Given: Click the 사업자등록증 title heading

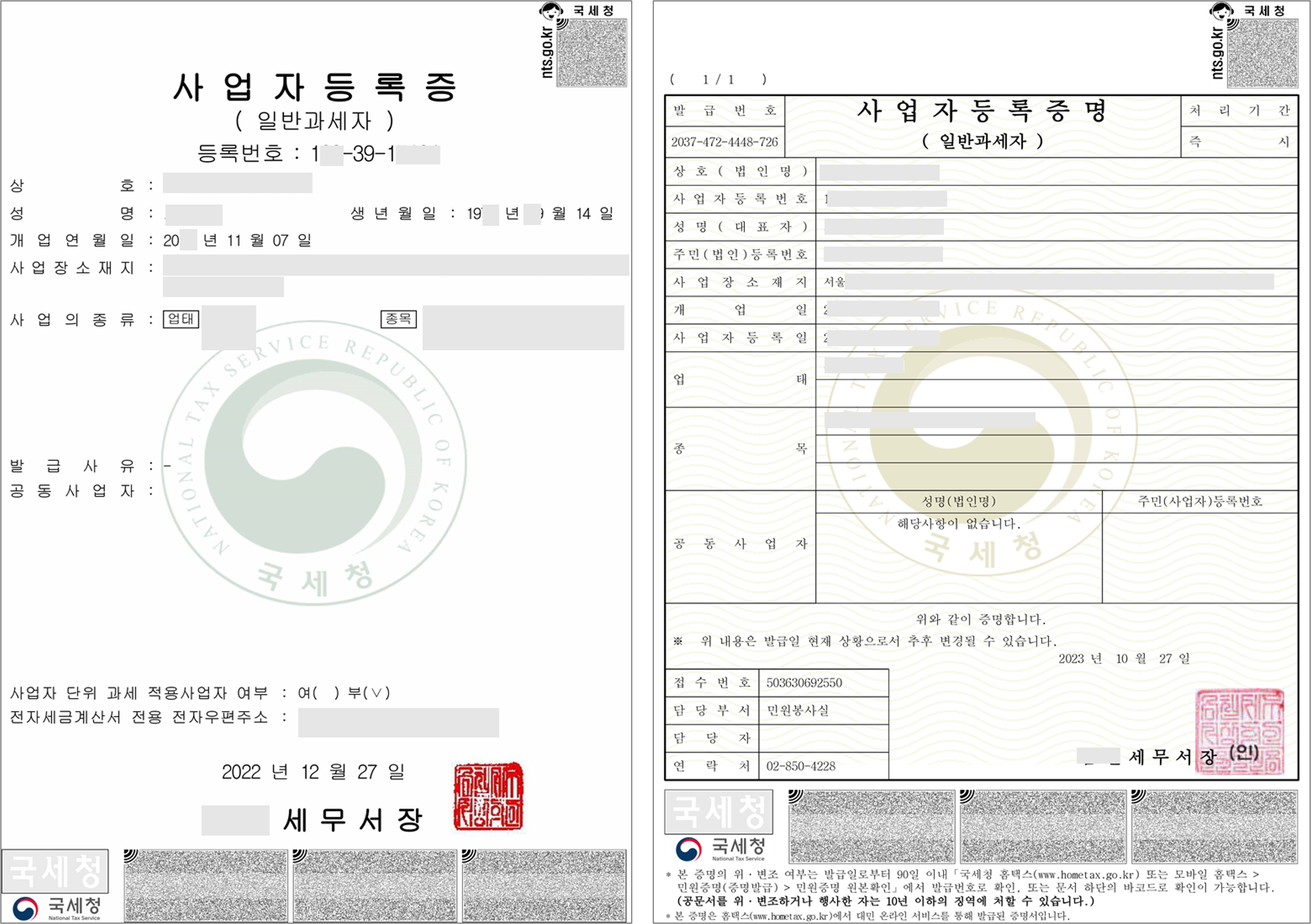Looking at the screenshot, I should (315, 87).
